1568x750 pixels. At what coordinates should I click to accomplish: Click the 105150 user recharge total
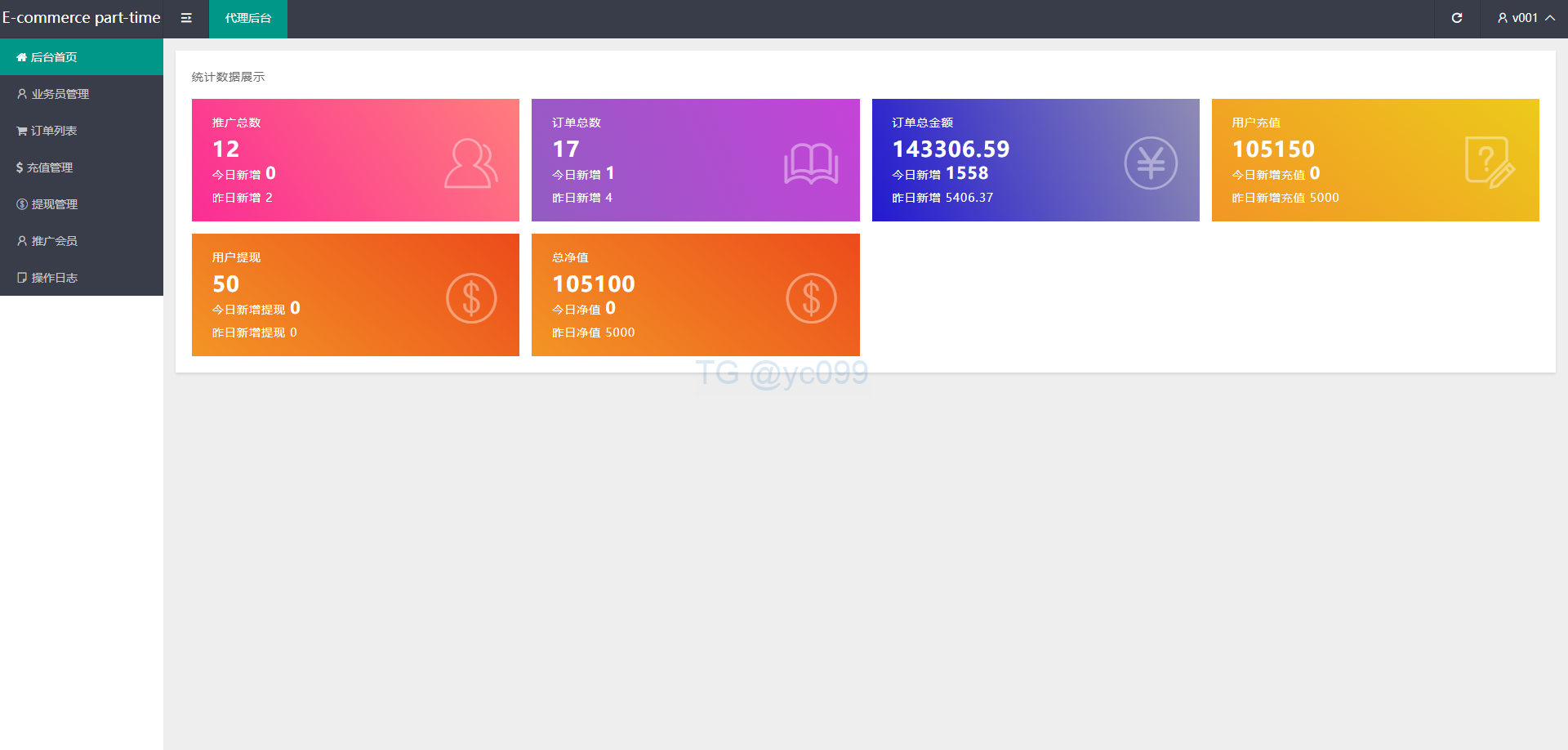tap(1273, 150)
